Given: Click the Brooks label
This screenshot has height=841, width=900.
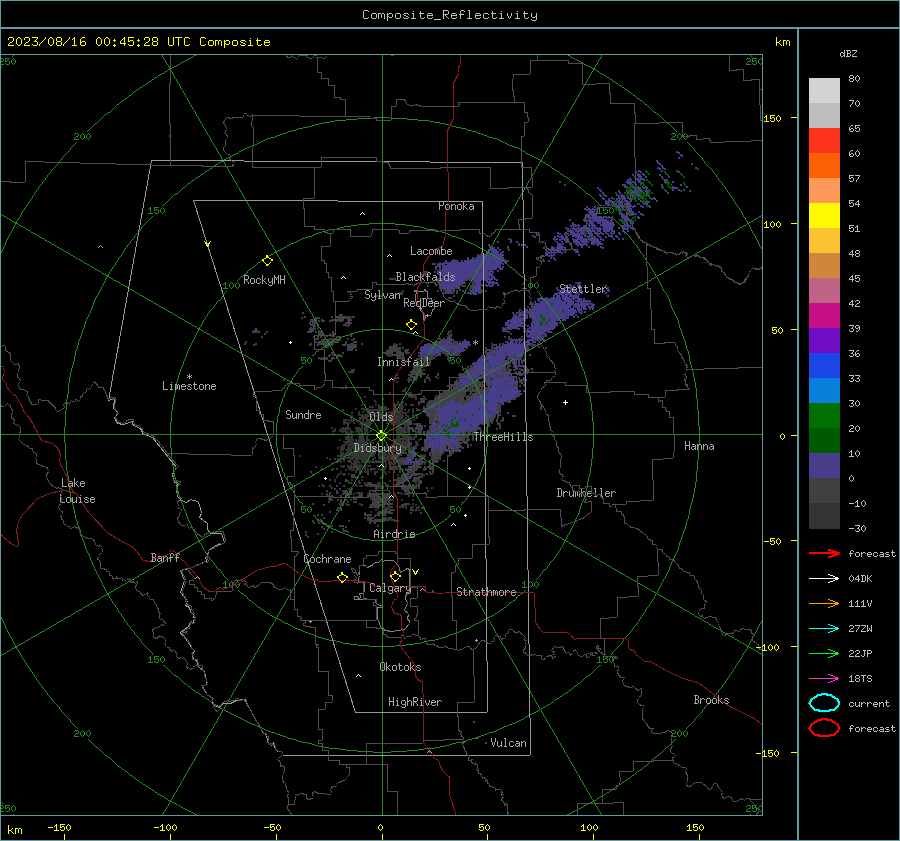Looking at the screenshot, I should [x=711, y=700].
